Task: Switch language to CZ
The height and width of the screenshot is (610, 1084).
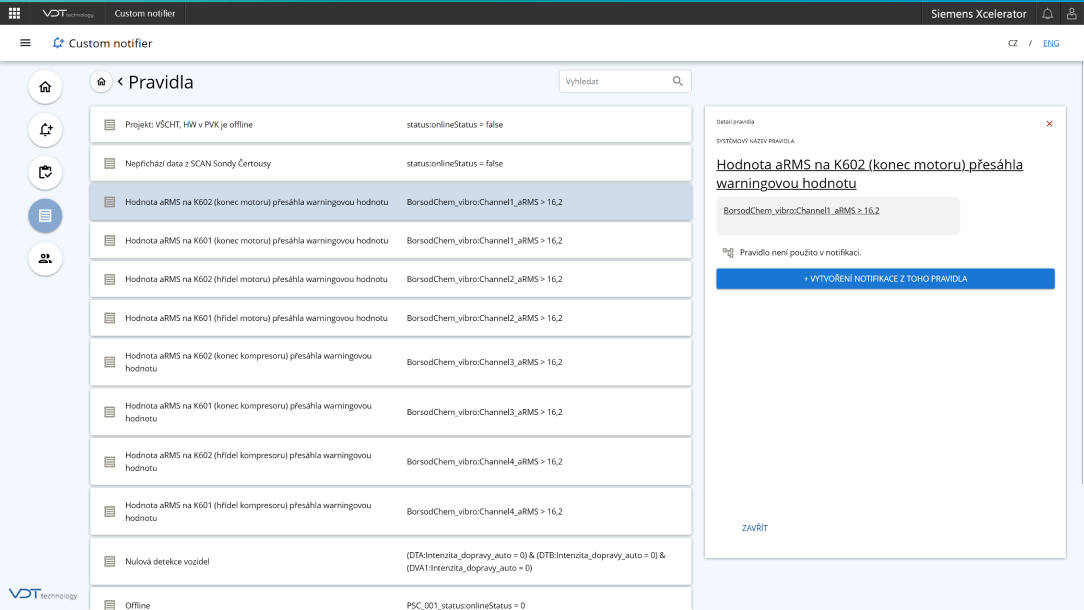Action: (x=1013, y=43)
